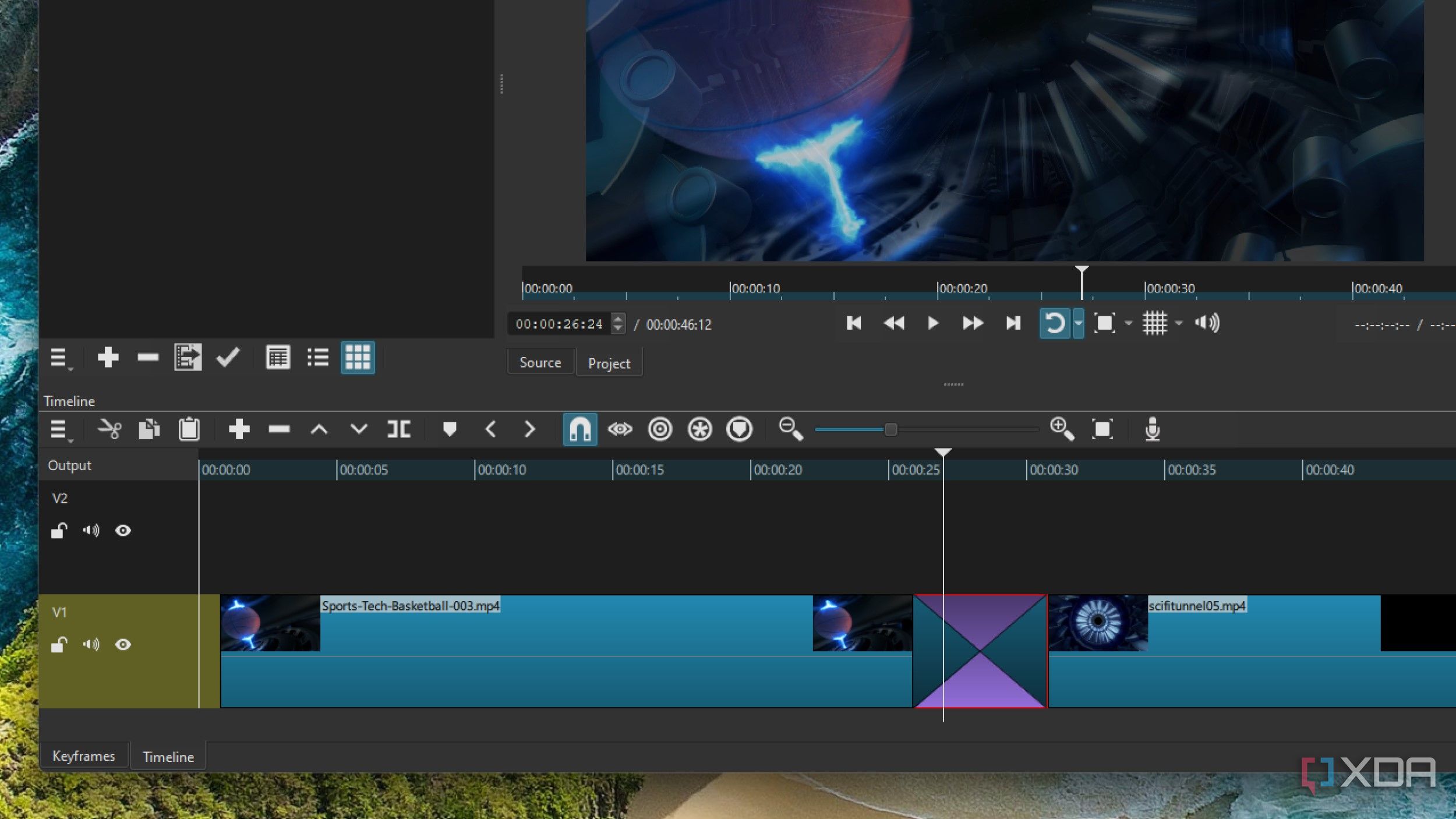1456x819 pixels.
Task: Open player zoom dropdown arrow
Action: (1129, 323)
